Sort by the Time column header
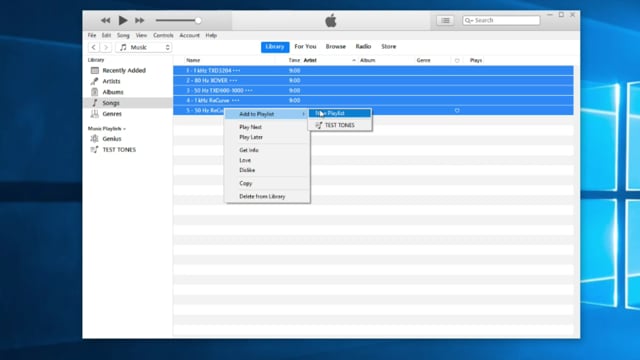This screenshot has height=360, width=640. 294,60
